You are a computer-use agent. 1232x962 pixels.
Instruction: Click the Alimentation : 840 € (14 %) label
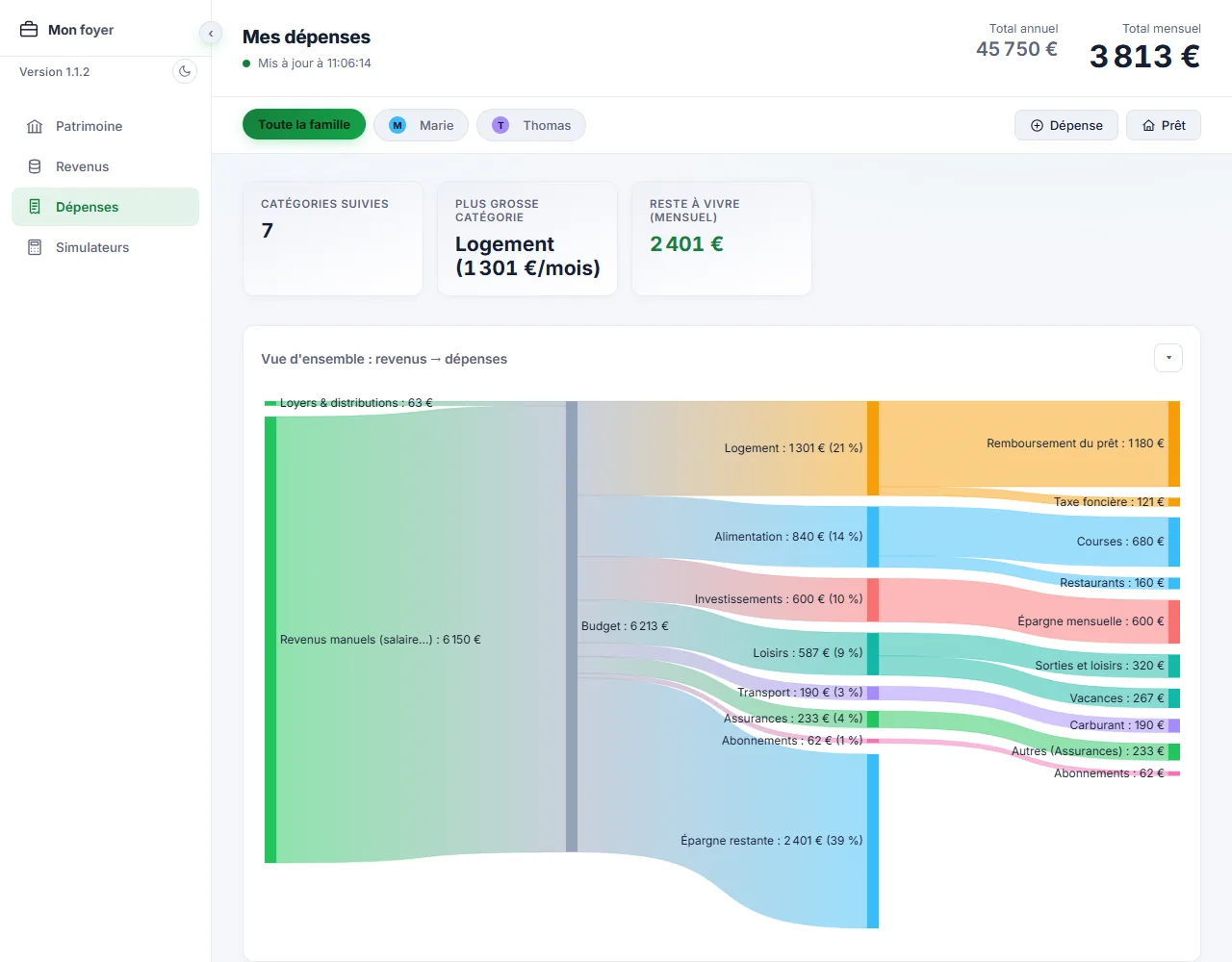(x=788, y=537)
